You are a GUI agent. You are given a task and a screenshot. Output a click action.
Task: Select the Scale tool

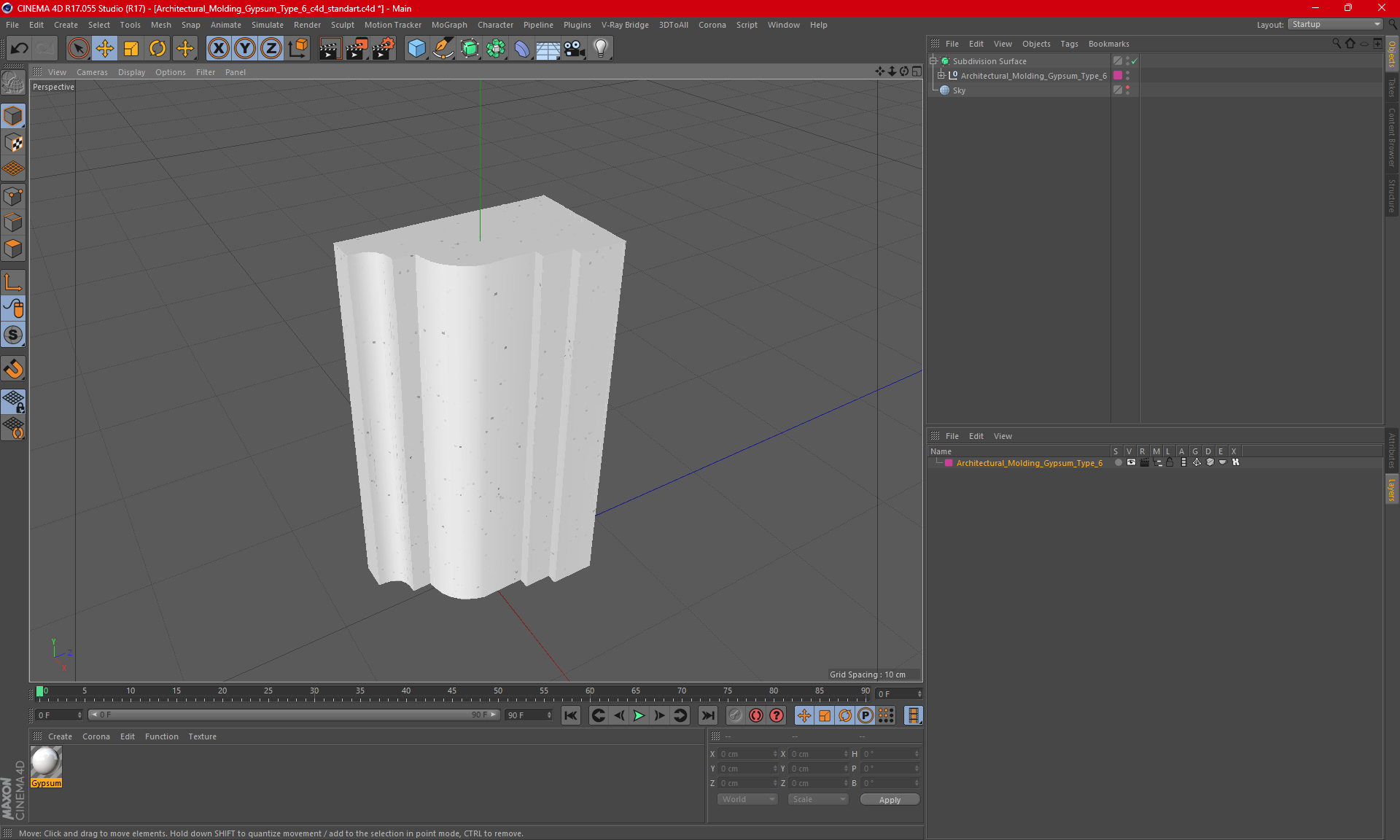click(x=131, y=49)
